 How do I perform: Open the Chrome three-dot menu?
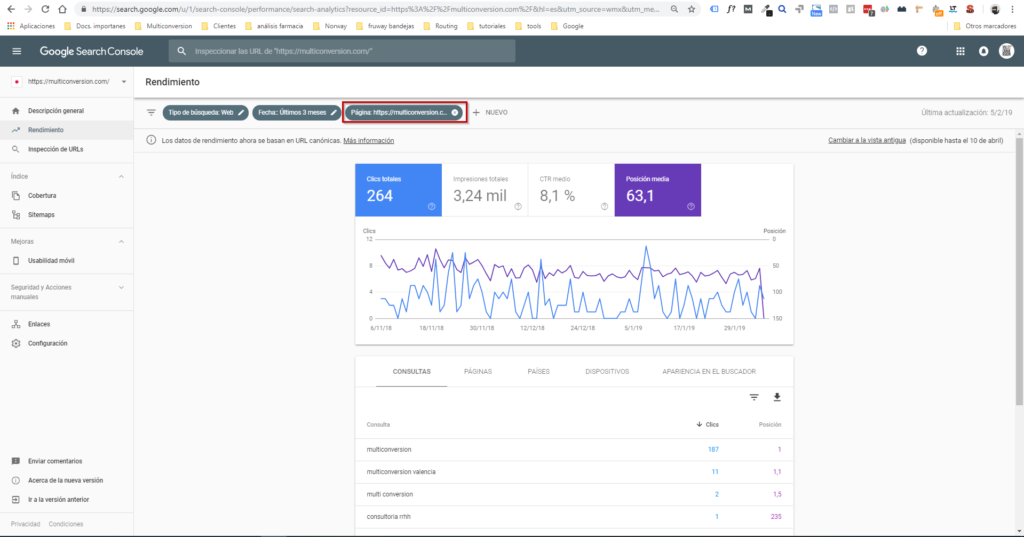(x=1012, y=9)
